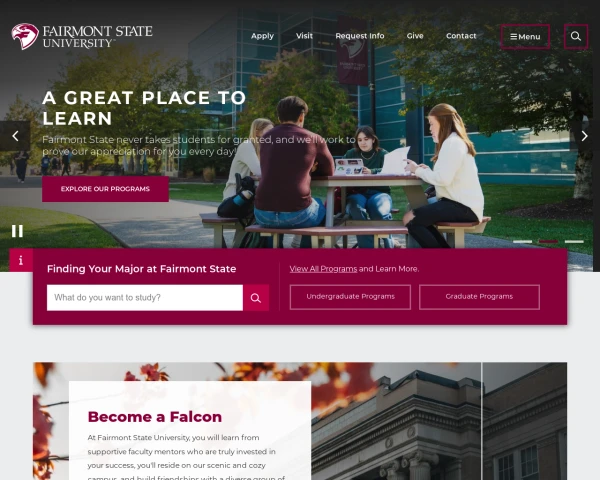Image resolution: width=600 pixels, height=480 pixels.
Task: Select the first slide indicator bar
Action: click(x=522, y=242)
